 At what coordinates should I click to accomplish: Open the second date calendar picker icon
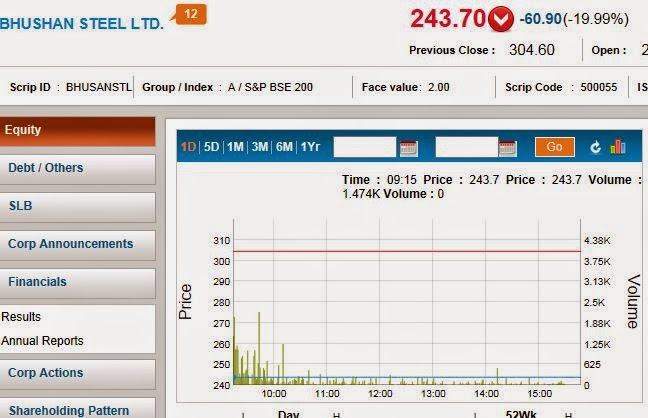click(x=507, y=148)
